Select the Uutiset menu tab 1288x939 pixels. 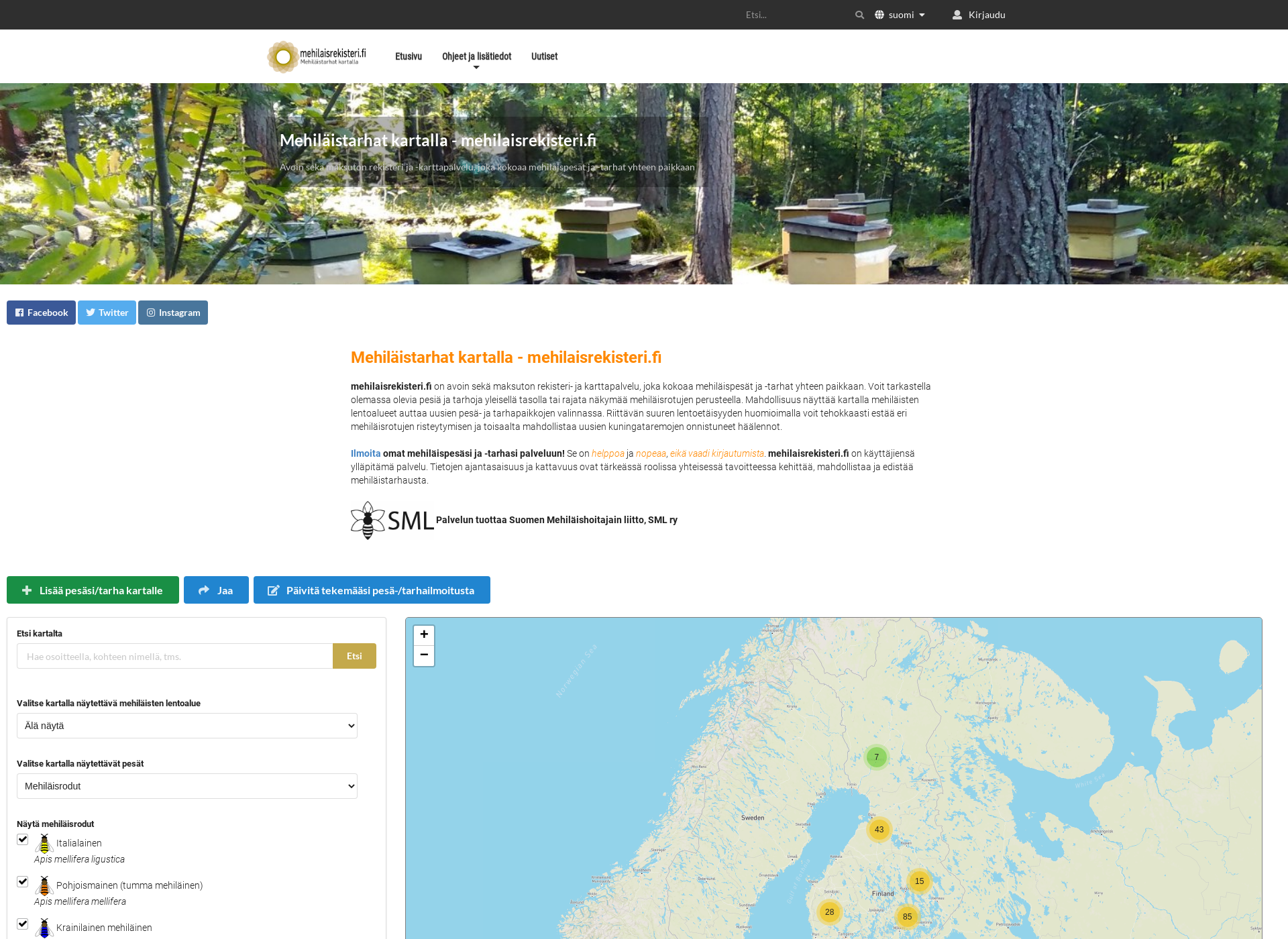pyautogui.click(x=544, y=56)
